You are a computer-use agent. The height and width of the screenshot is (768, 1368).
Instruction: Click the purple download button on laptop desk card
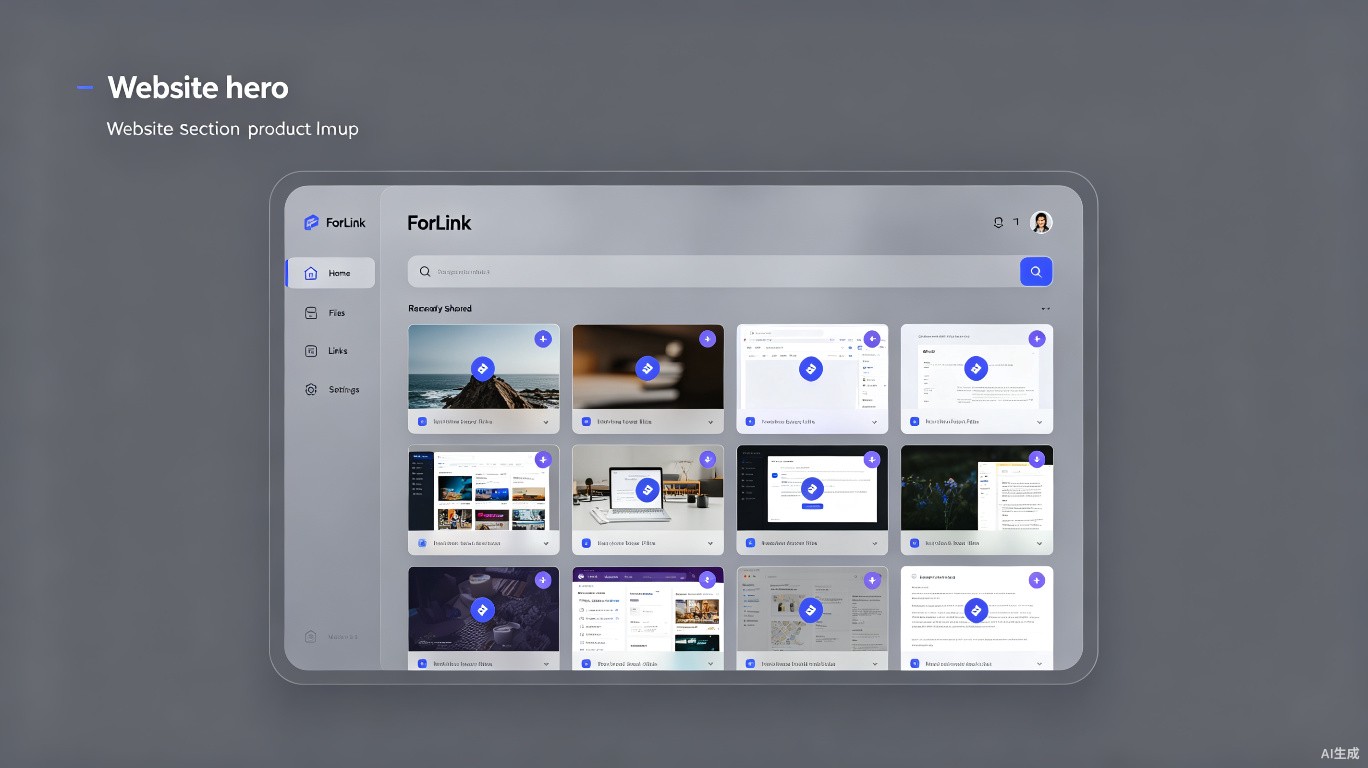(x=707, y=460)
